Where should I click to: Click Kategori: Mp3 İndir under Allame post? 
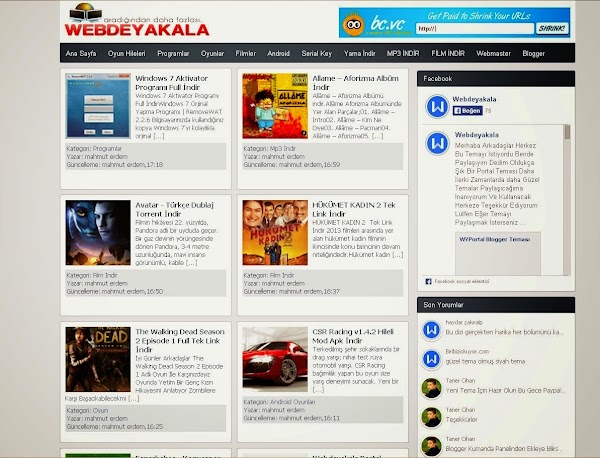(269, 148)
